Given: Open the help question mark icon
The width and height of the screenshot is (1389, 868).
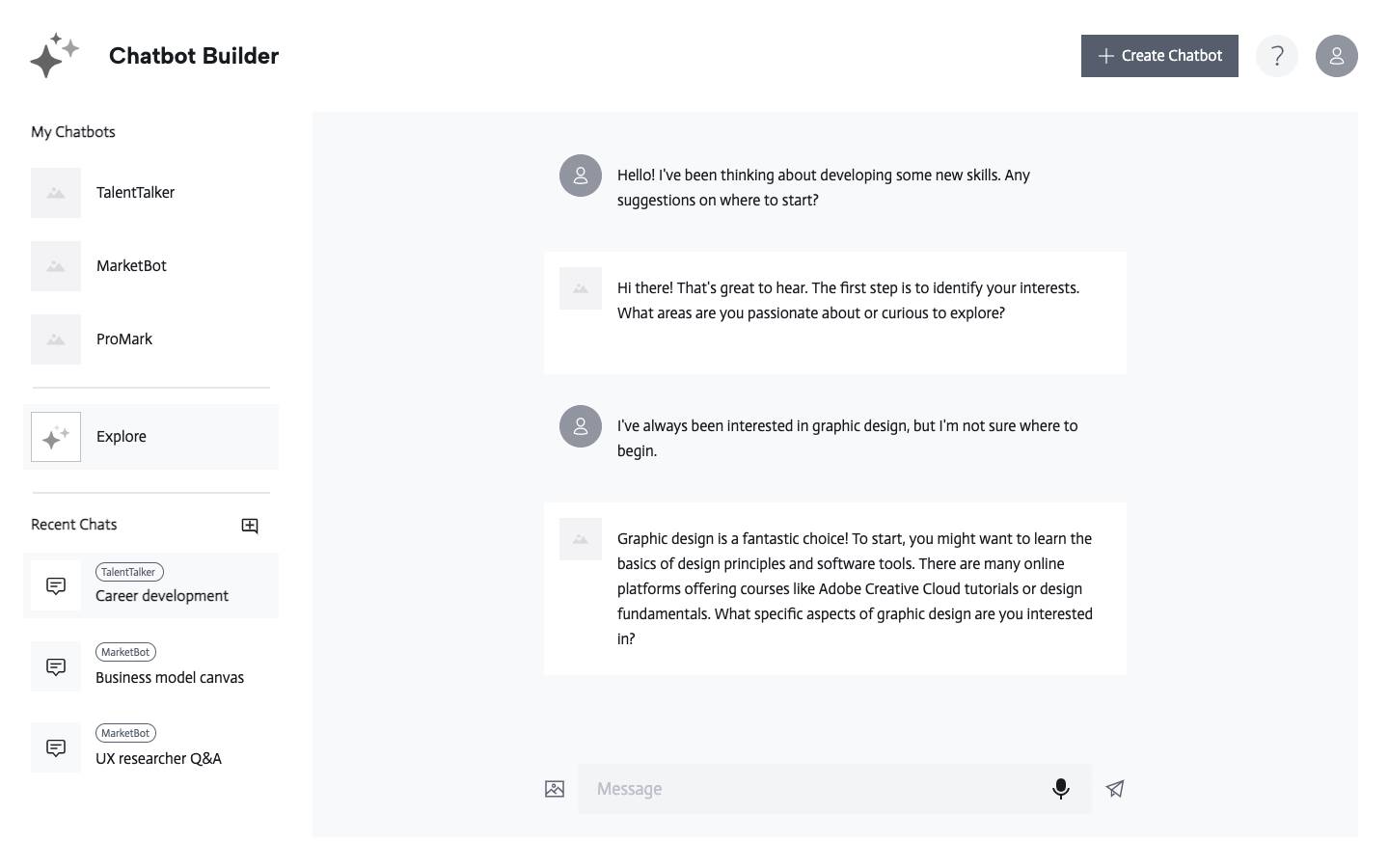Looking at the screenshot, I should [1277, 56].
